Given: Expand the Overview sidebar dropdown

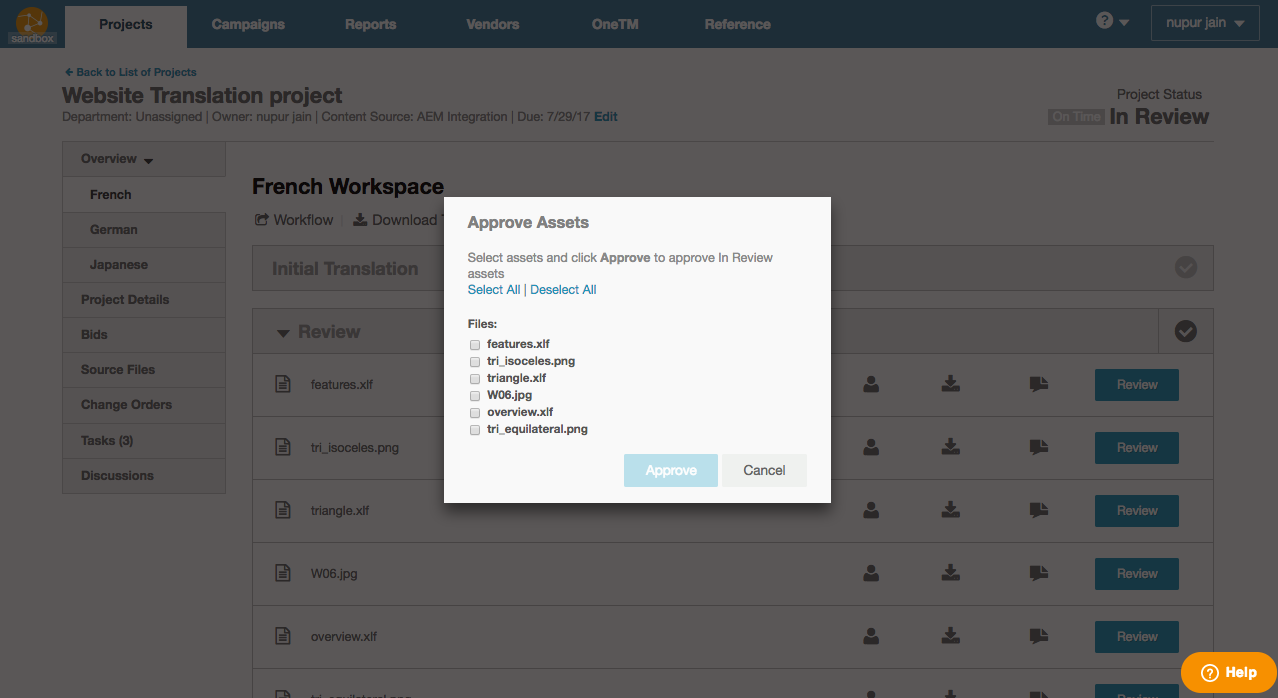Looking at the screenshot, I should pyautogui.click(x=117, y=159).
